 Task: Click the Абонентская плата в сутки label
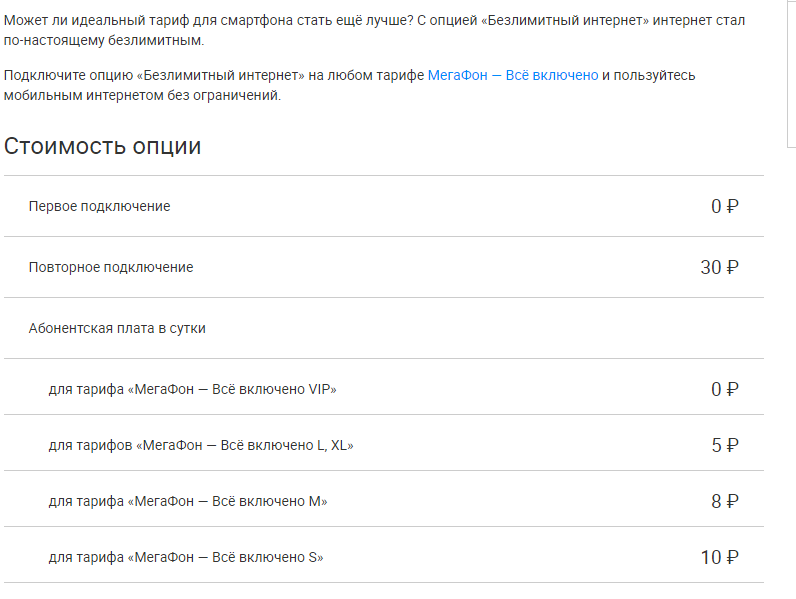click(x=117, y=328)
